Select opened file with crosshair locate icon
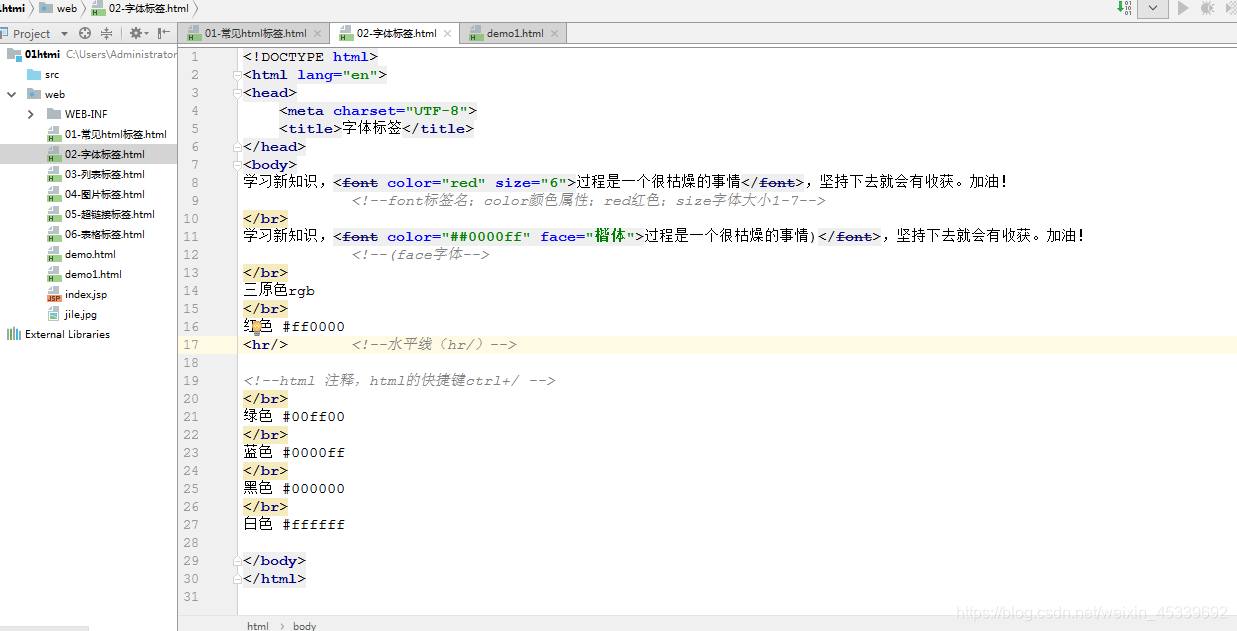The image size is (1237, 631). pyautogui.click(x=84, y=33)
